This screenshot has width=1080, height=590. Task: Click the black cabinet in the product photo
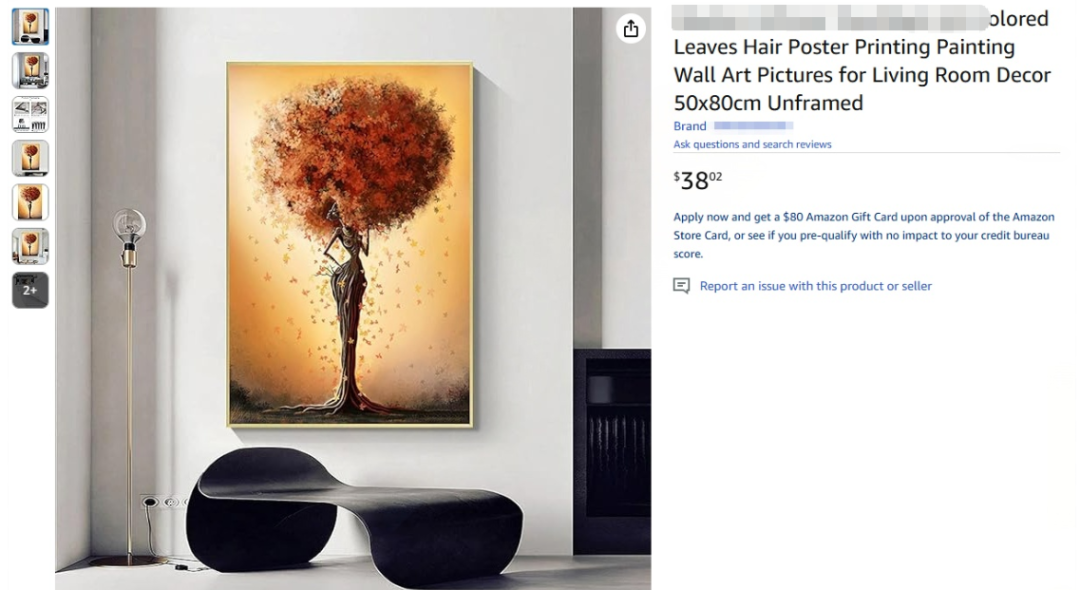(x=612, y=451)
